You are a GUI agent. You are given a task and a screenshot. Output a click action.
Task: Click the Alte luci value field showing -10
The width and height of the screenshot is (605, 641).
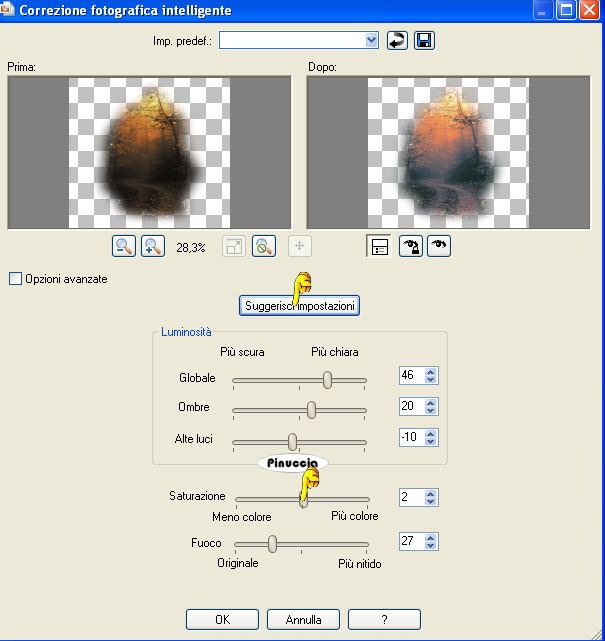coord(412,437)
